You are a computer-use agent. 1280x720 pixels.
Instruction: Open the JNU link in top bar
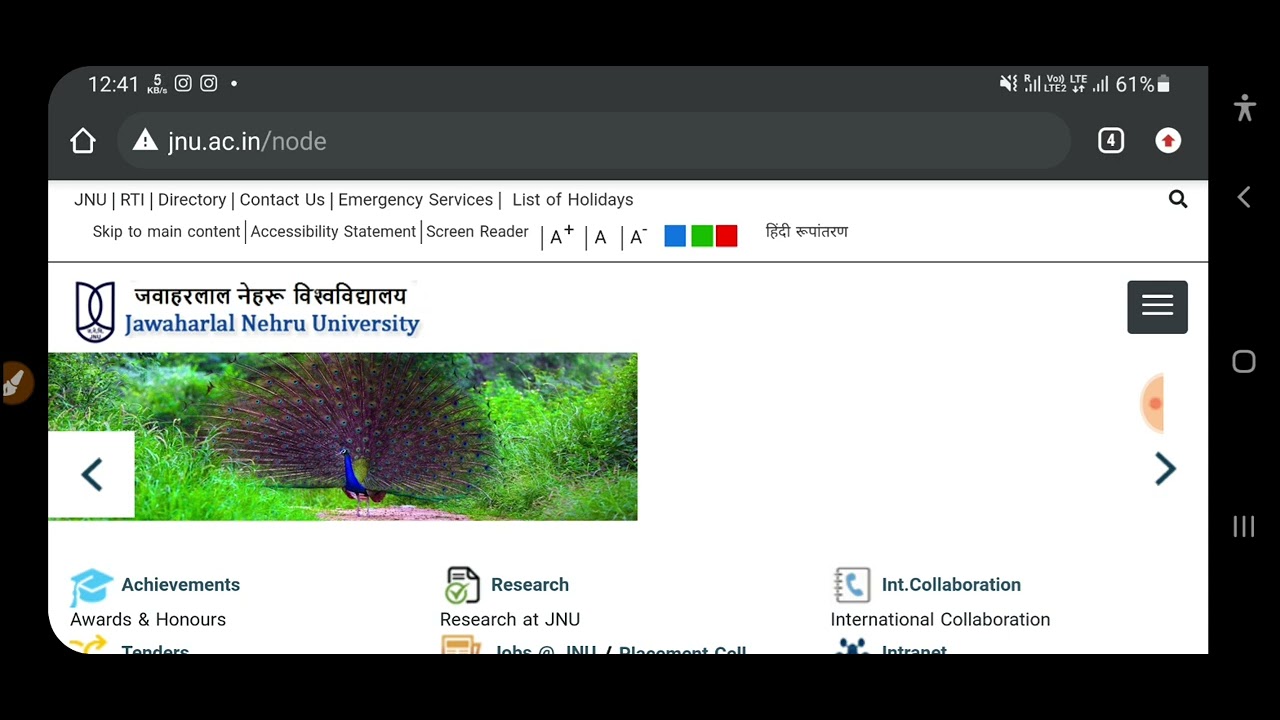(90, 200)
